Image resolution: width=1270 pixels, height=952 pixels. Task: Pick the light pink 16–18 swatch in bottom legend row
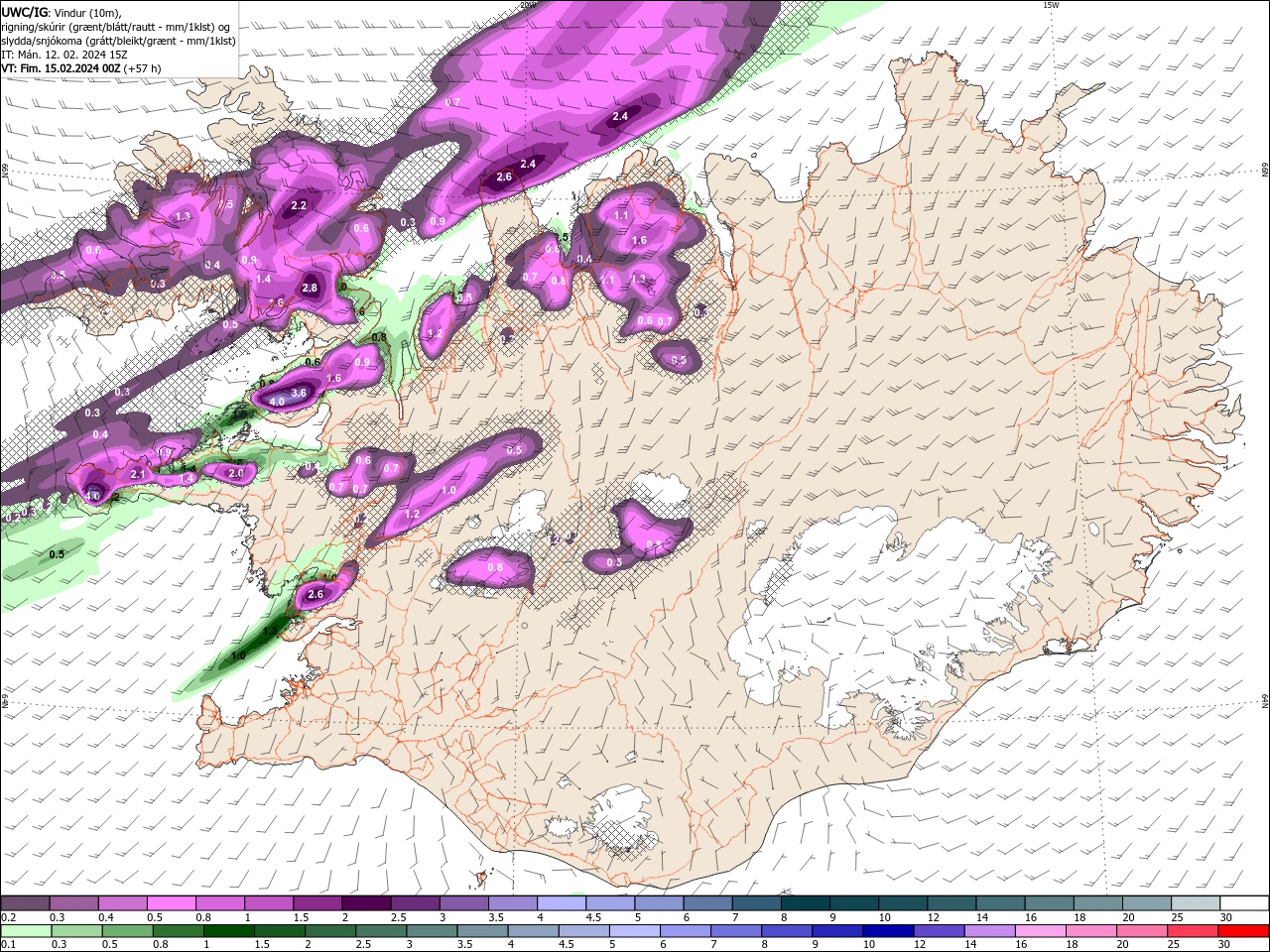[x=1041, y=931]
